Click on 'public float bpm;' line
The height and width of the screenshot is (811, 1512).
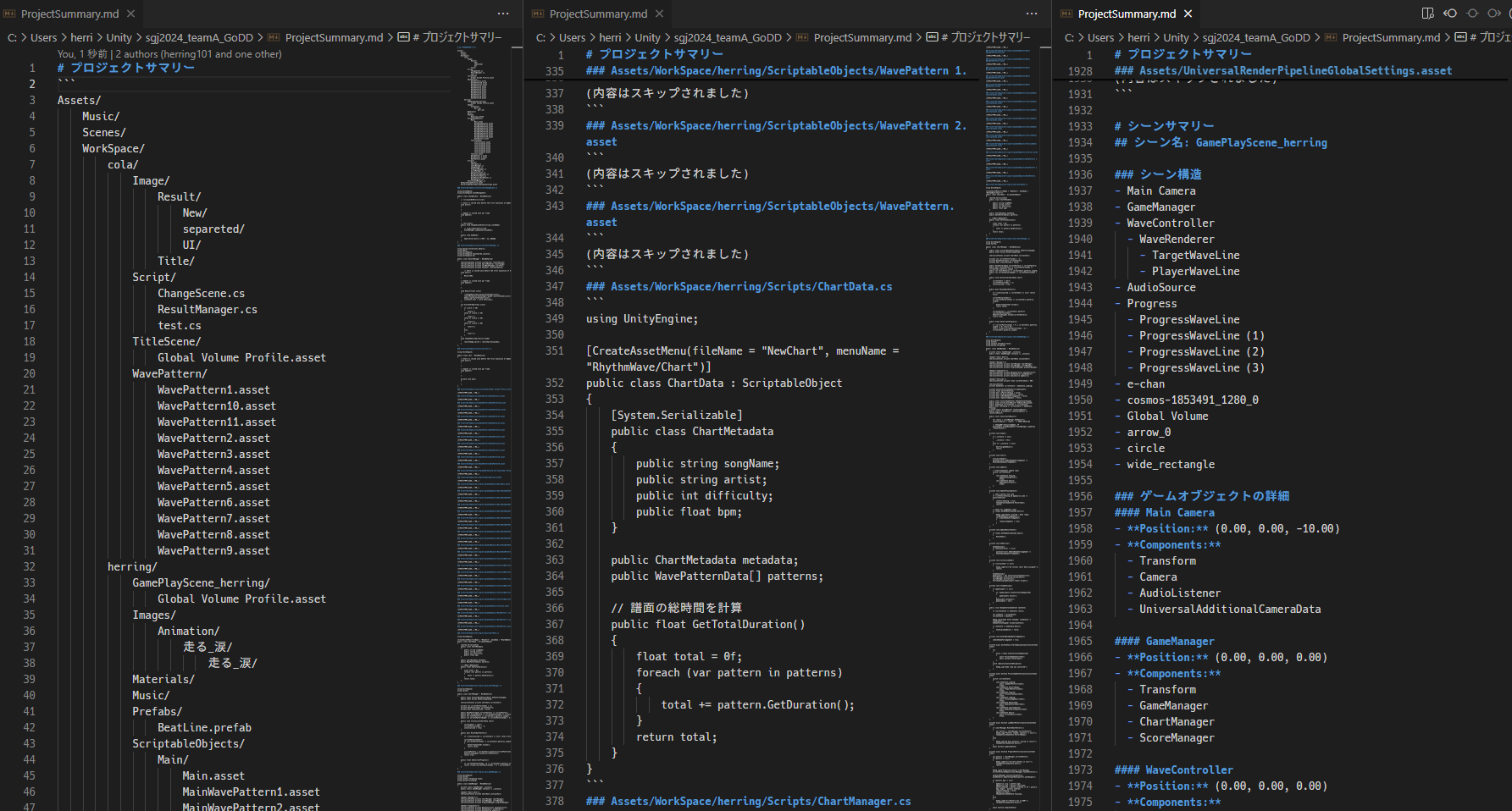point(689,511)
